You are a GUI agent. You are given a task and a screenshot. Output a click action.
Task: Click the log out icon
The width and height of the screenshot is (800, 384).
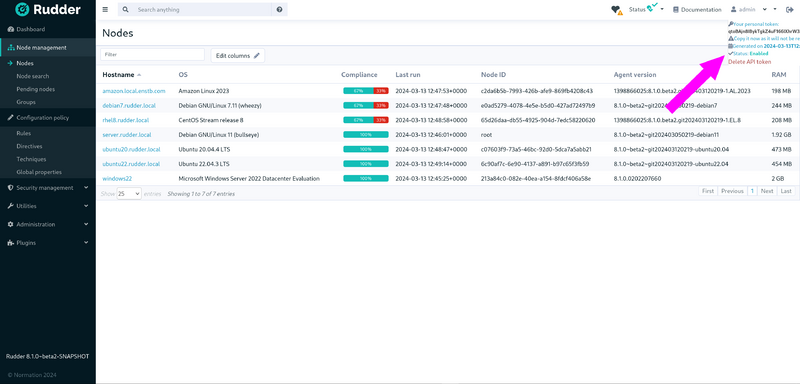[x=790, y=10]
